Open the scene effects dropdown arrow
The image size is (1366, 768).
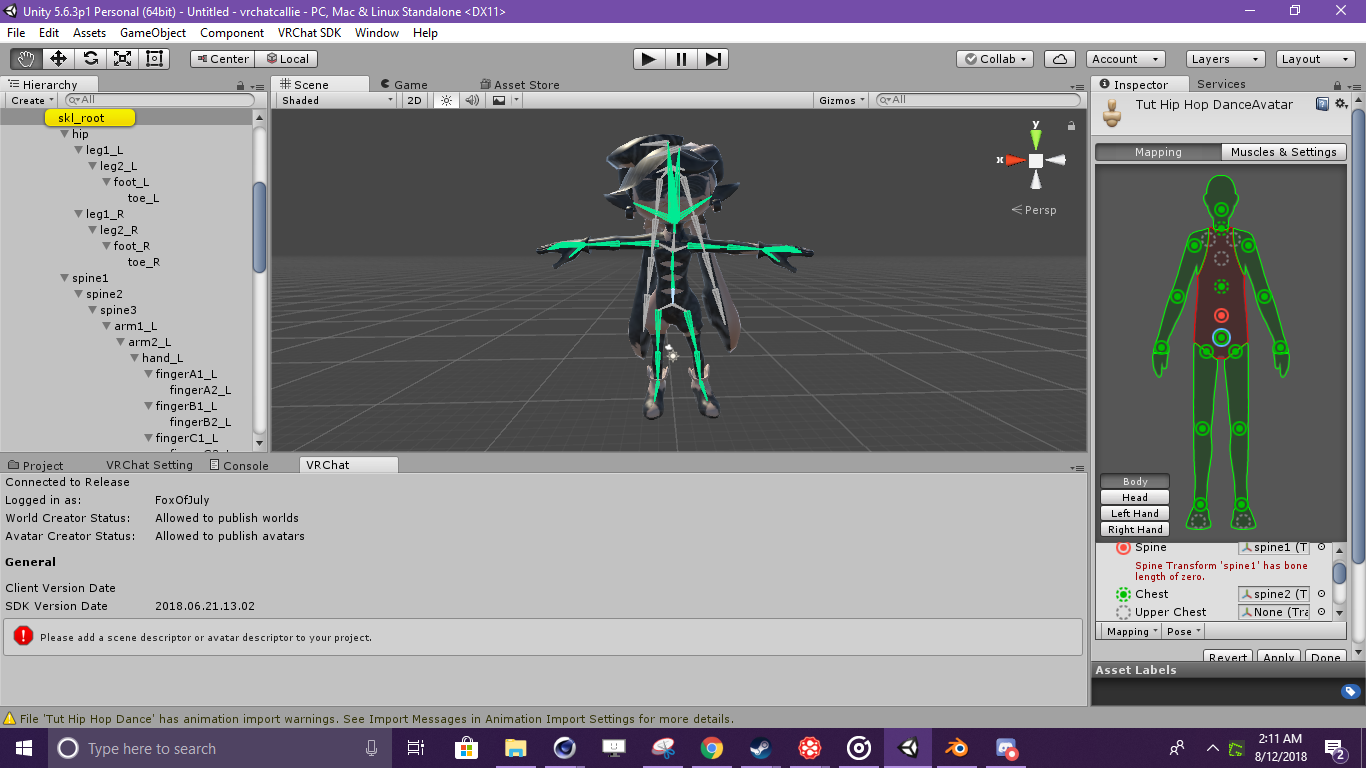point(516,100)
